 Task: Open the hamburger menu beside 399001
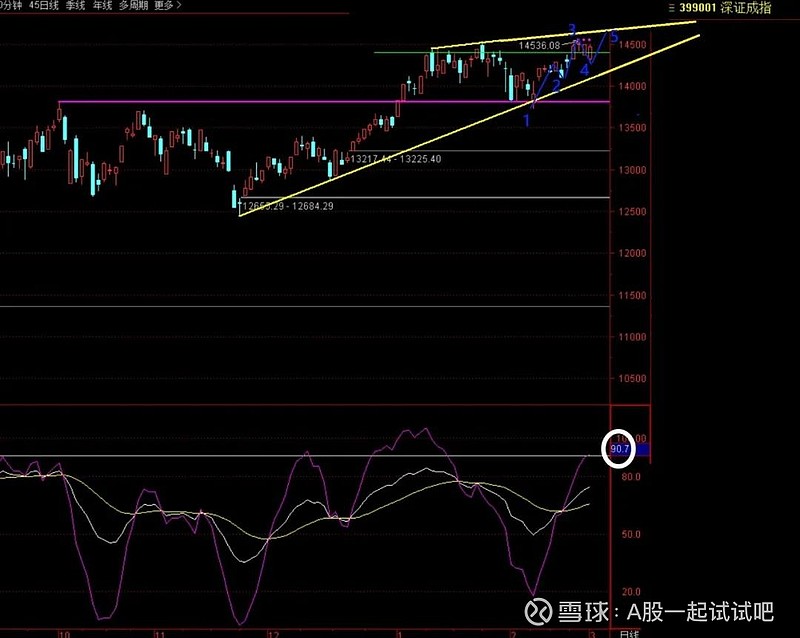tap(671, 8)
